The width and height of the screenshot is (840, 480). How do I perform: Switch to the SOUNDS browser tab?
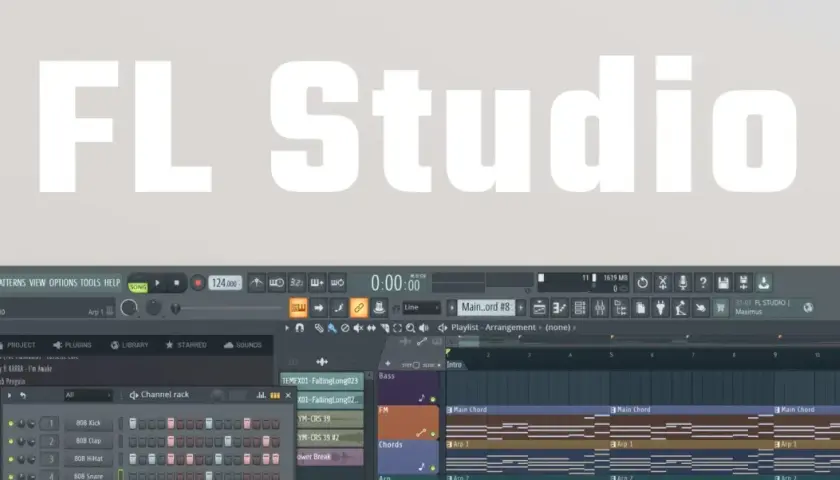(243, 345)
